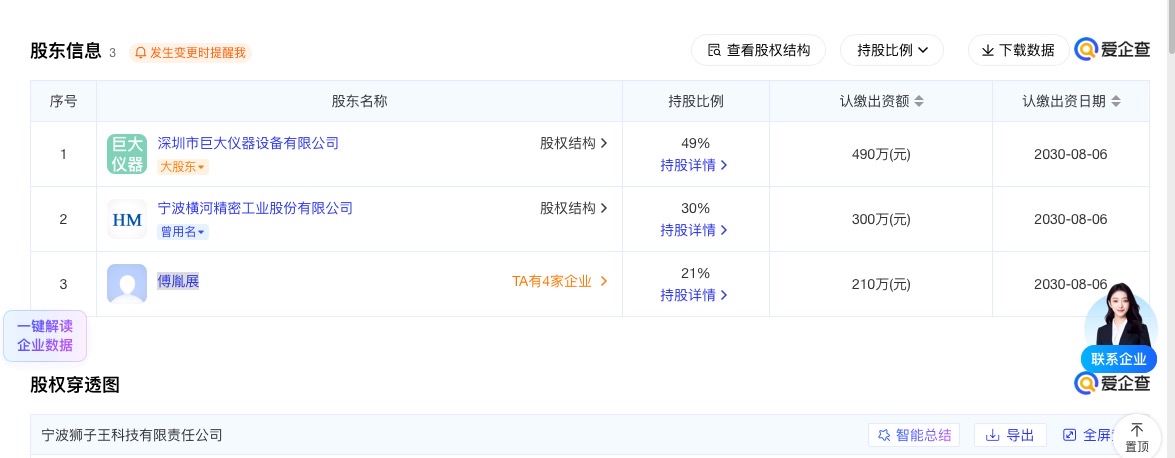Select 210万(元) cell
Viewport: 1175px width, 458px height.
(881, 284)
